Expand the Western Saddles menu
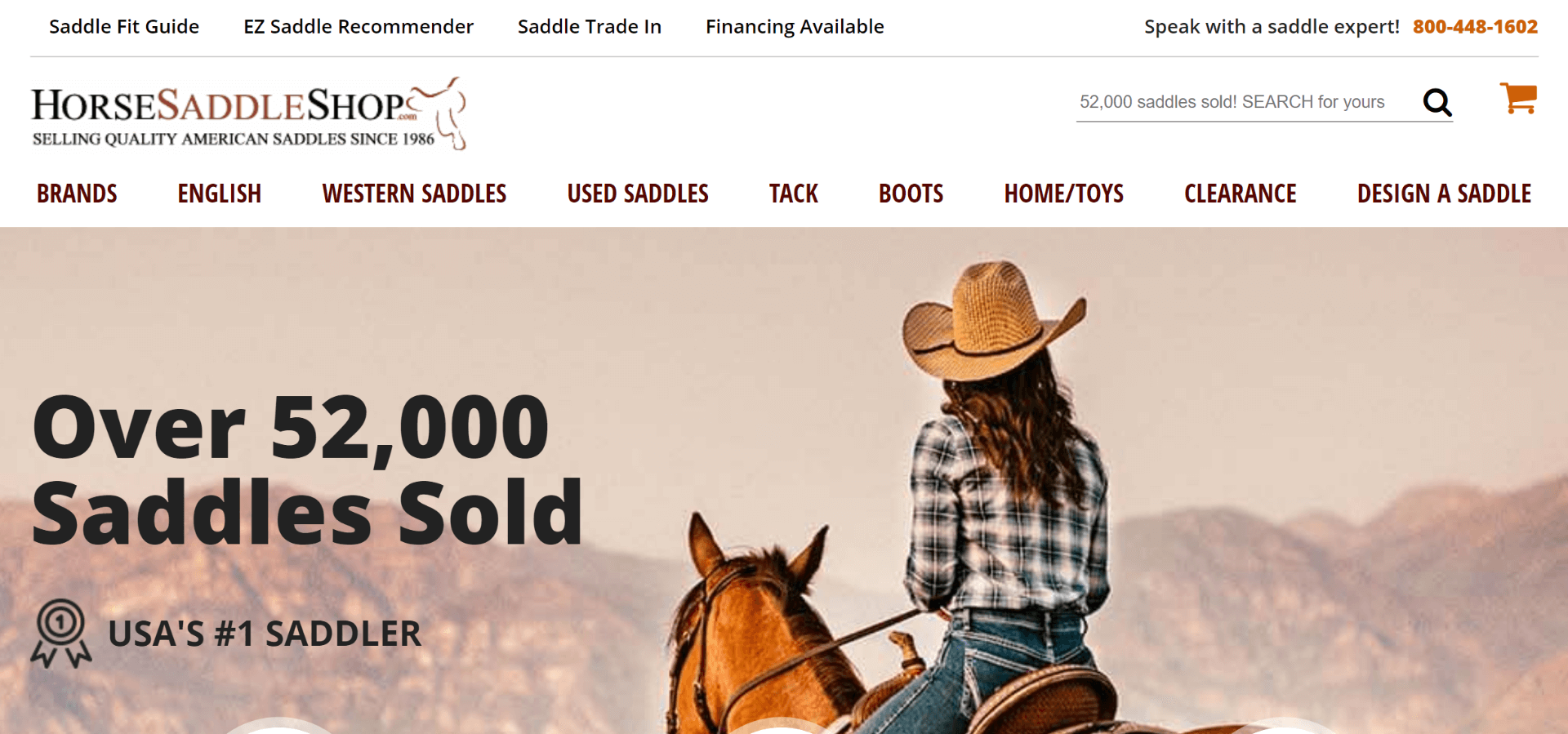The width and height of the screenshot is (1568, 734). [x=414, y=194]
